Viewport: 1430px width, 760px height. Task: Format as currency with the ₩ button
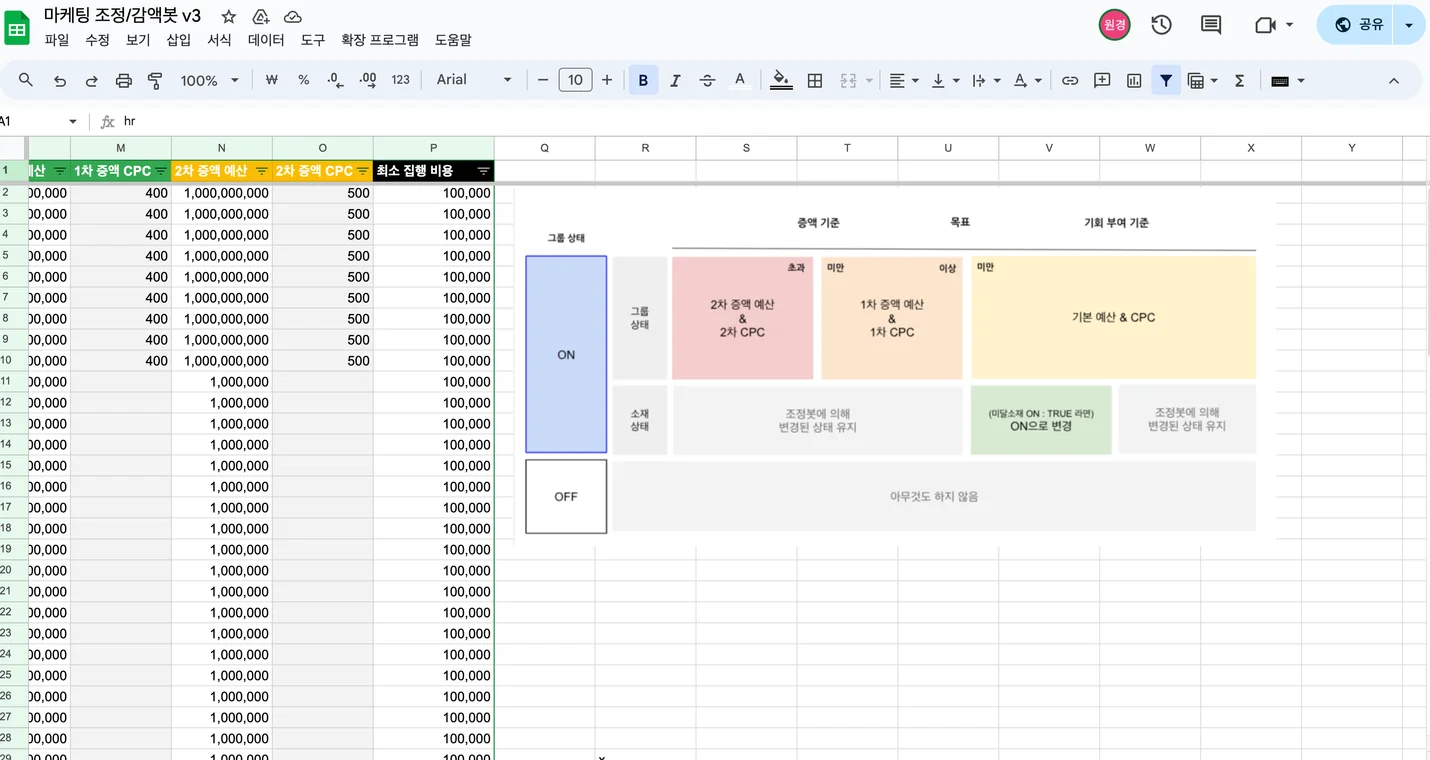click(x=271, y=80)
